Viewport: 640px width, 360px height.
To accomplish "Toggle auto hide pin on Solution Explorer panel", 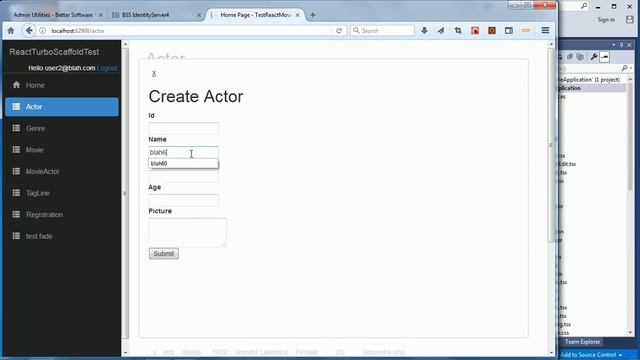I will pyautogui.click(x=622, y=45).
